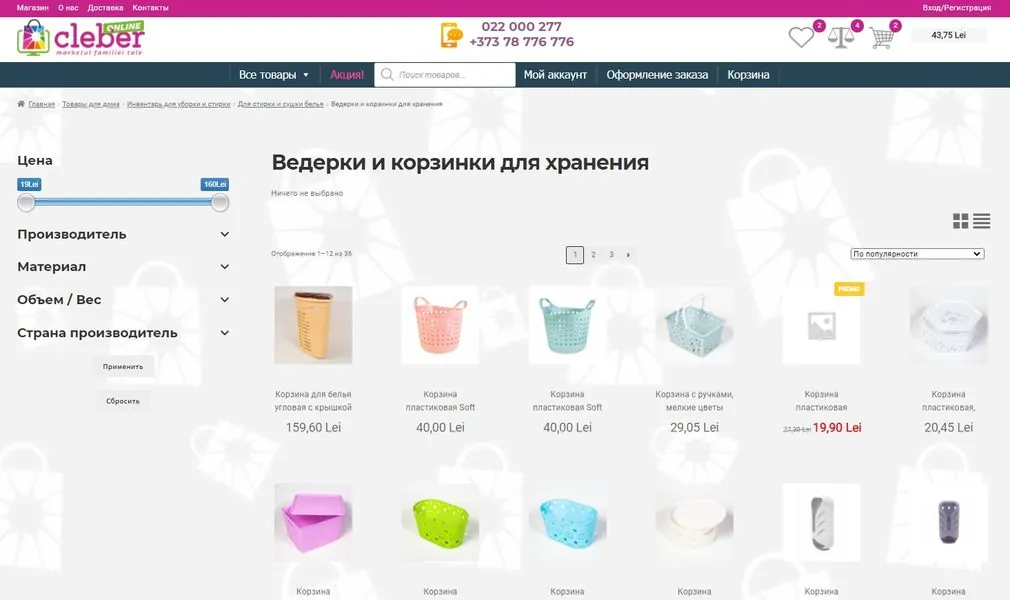Click the Сбросить filter button
The height and width of the screenshot is (600, 1010).
point(123,401)
